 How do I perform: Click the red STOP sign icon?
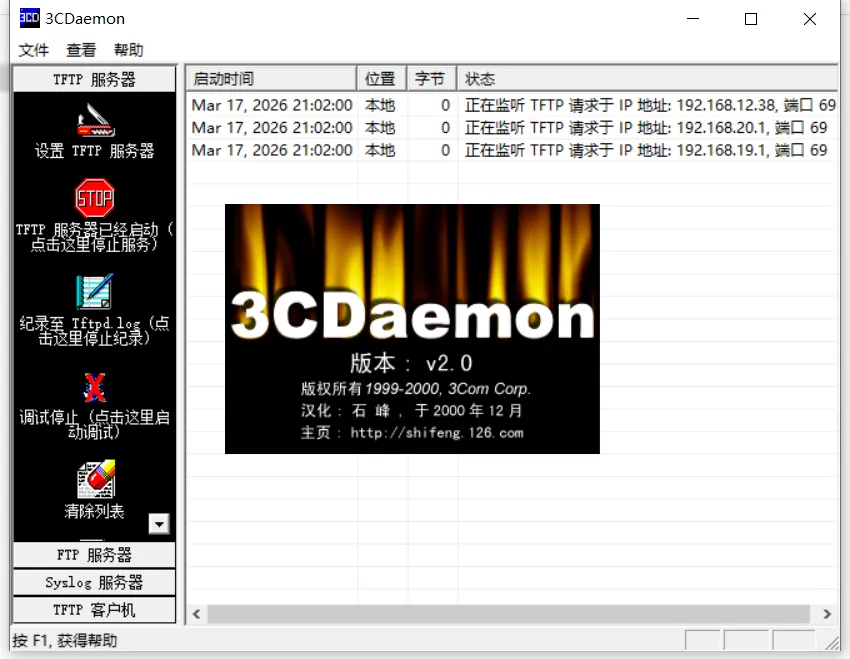(94, 198)
